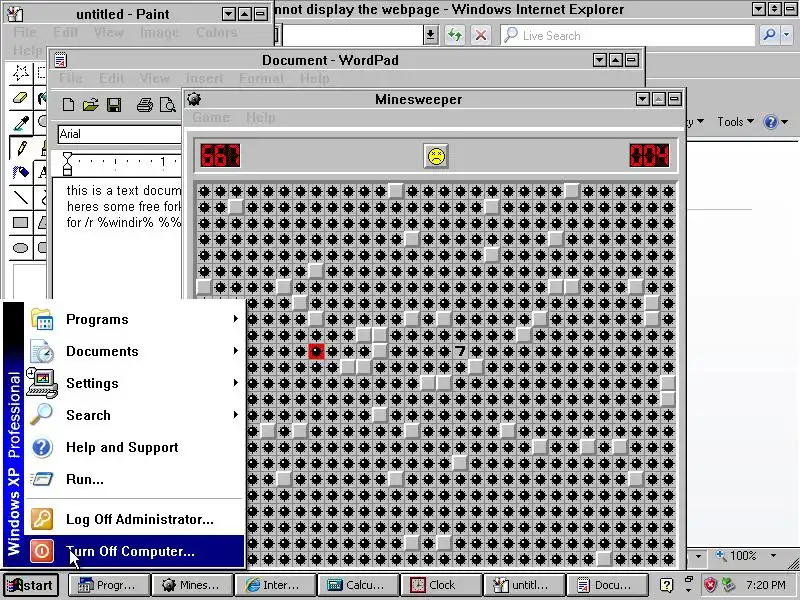Open the address bar dropdown arrow in Internet Explorer
This screenshot has height=600, width=800.
pyautogui.click(x=430, y=35)
